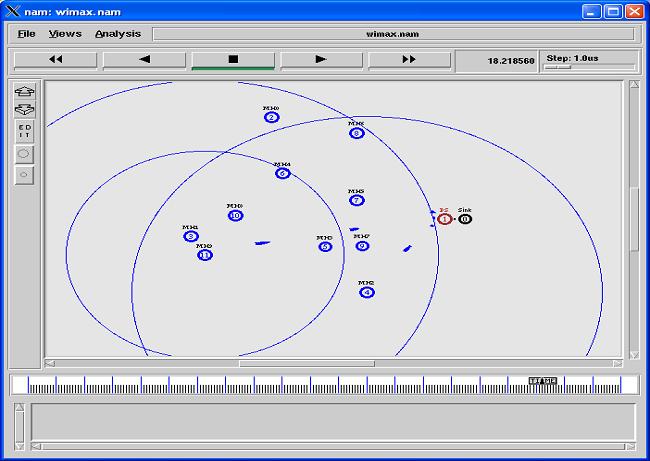This screenshot has width=650, height=461.
Task: Click the zoom out arrow icon
Action: pos(24,109)
